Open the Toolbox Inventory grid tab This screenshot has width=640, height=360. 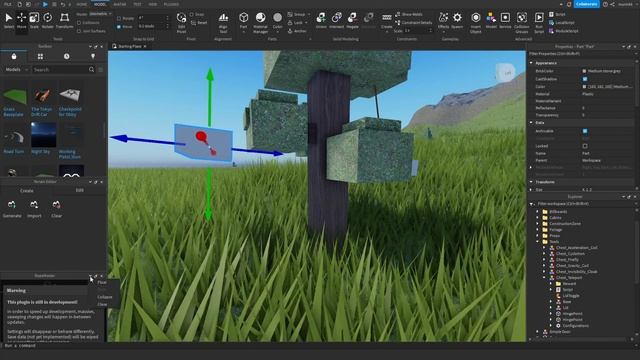tap(40, 56)
